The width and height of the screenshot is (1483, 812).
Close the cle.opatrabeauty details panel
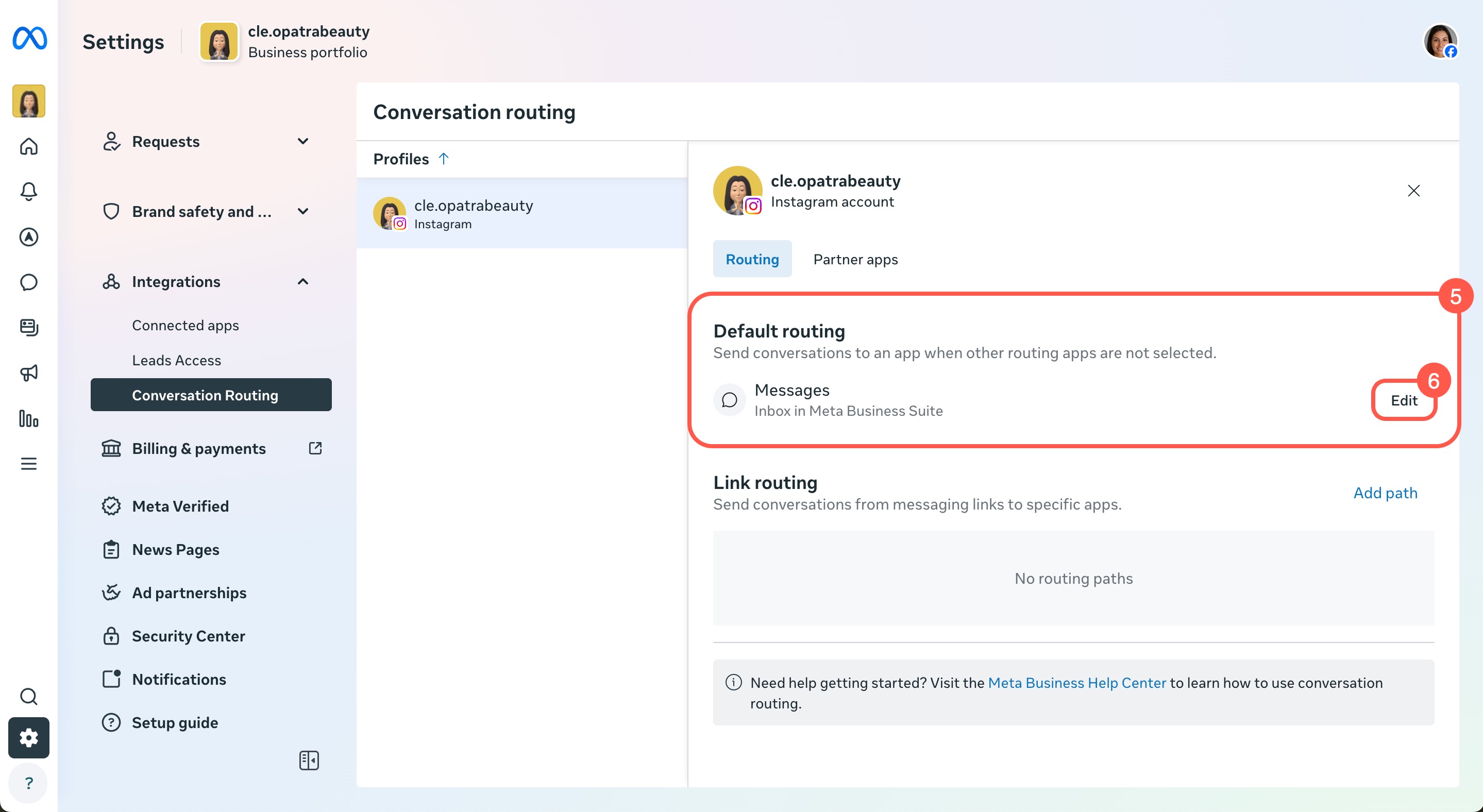(x=1413, y=191)
